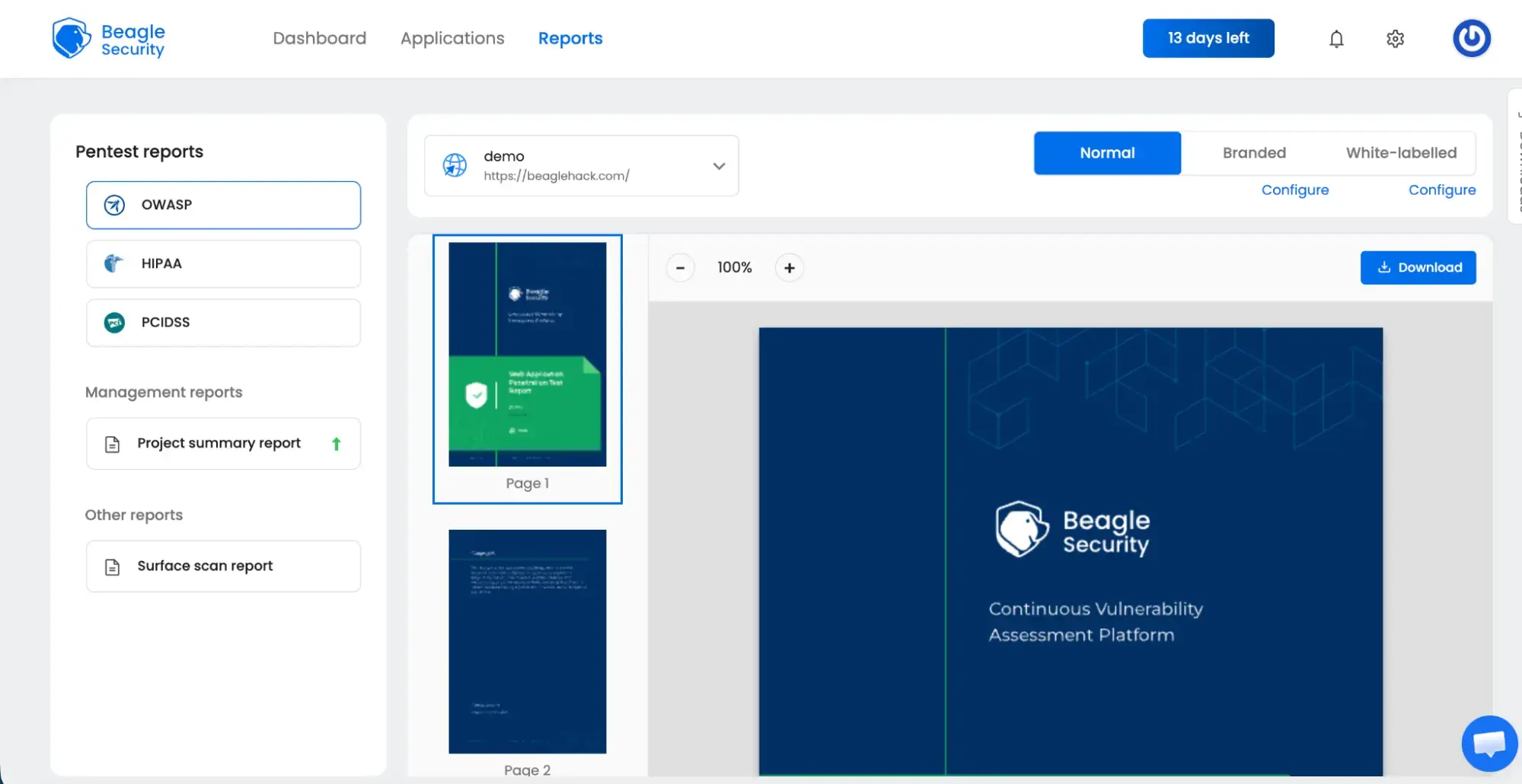
Task: Open the user profile avatar
Action: click(1471, 38)
